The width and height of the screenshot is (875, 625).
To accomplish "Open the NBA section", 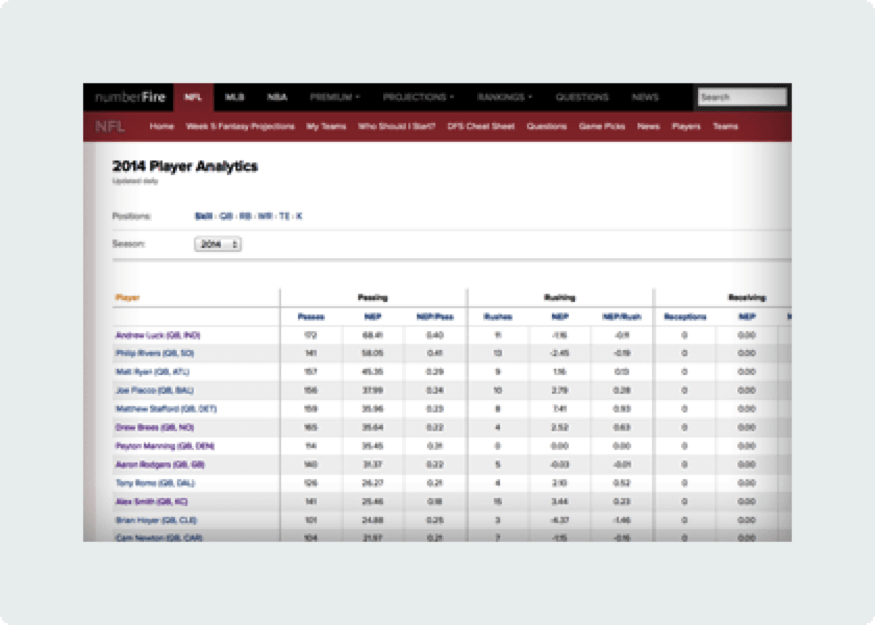I will (277, 97).
